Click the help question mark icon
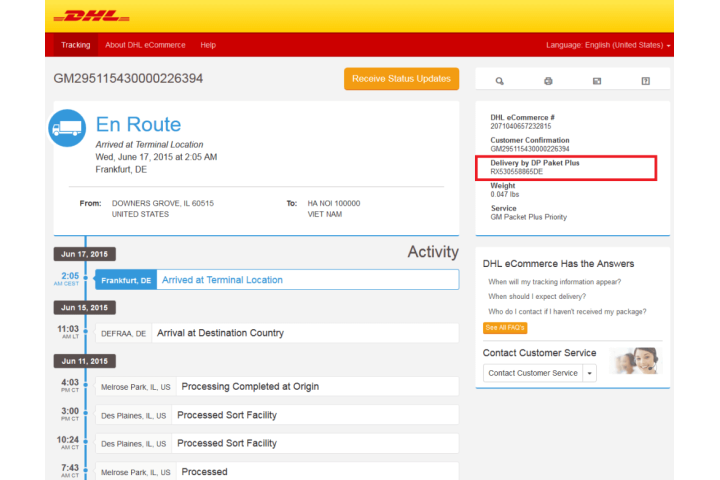Screen dimensions: 720x480 click(646, 81)
